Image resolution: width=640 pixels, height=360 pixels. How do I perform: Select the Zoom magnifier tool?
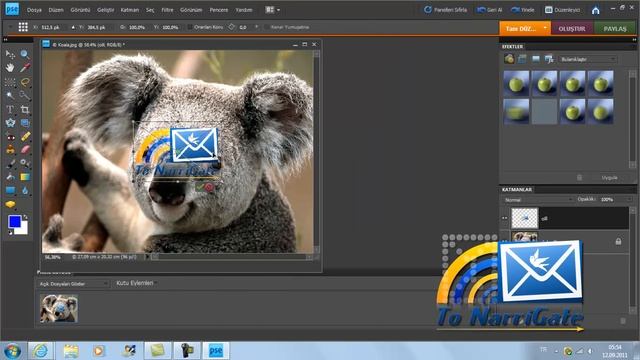click(24, 54)
